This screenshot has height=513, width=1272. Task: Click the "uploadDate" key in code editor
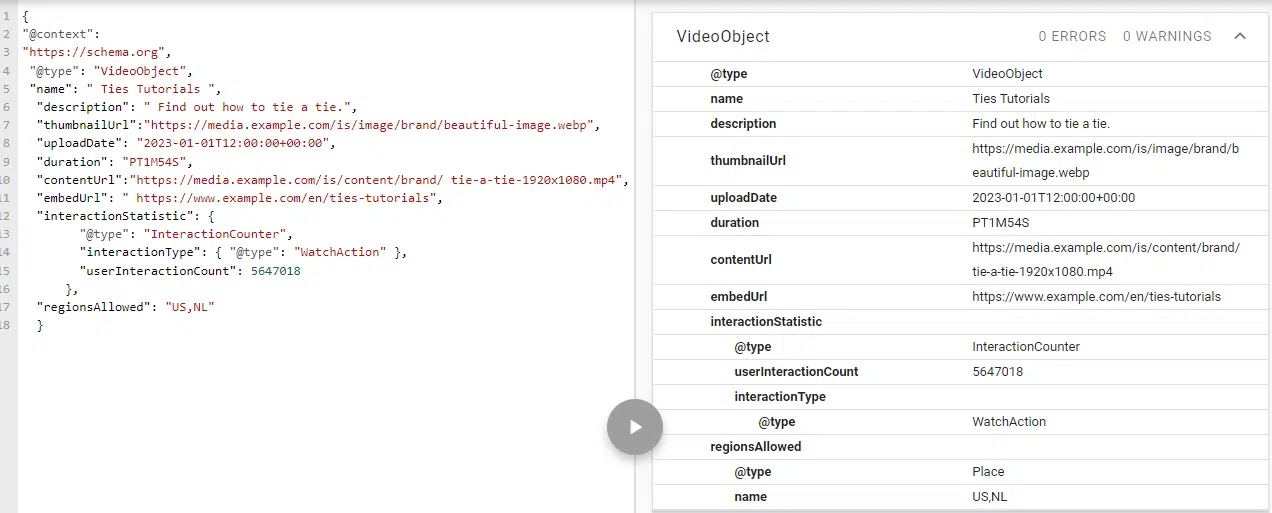(80, 143)
